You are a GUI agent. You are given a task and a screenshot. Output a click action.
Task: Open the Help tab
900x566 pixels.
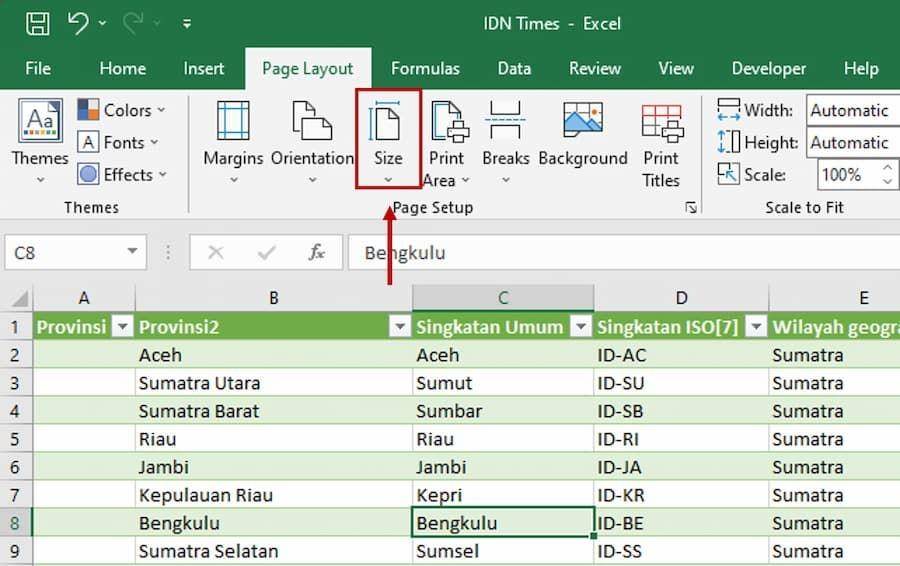coord(861,69)
